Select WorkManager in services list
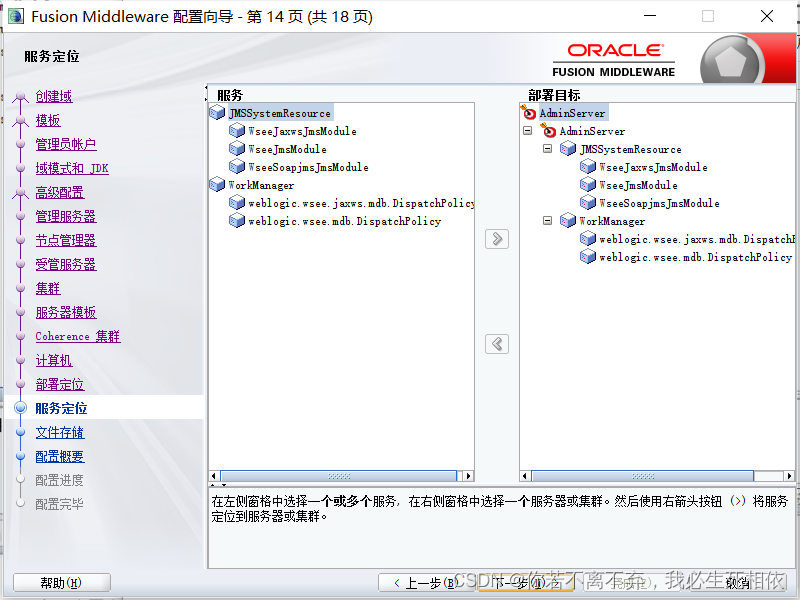The width and height of the screenshot is (800, 600). click(x=261, y=185)
